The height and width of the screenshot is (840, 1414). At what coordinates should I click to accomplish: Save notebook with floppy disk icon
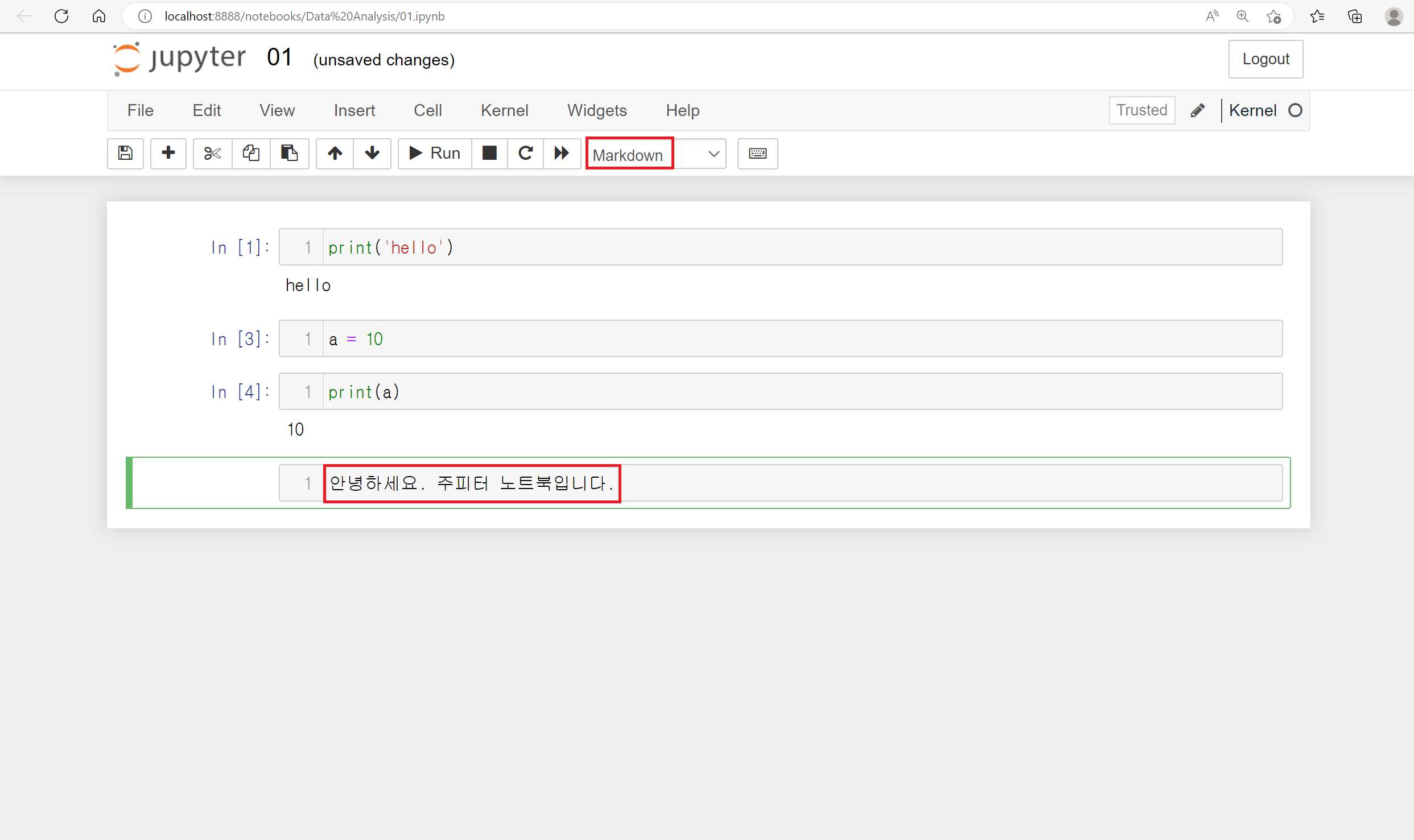[125, 153]
